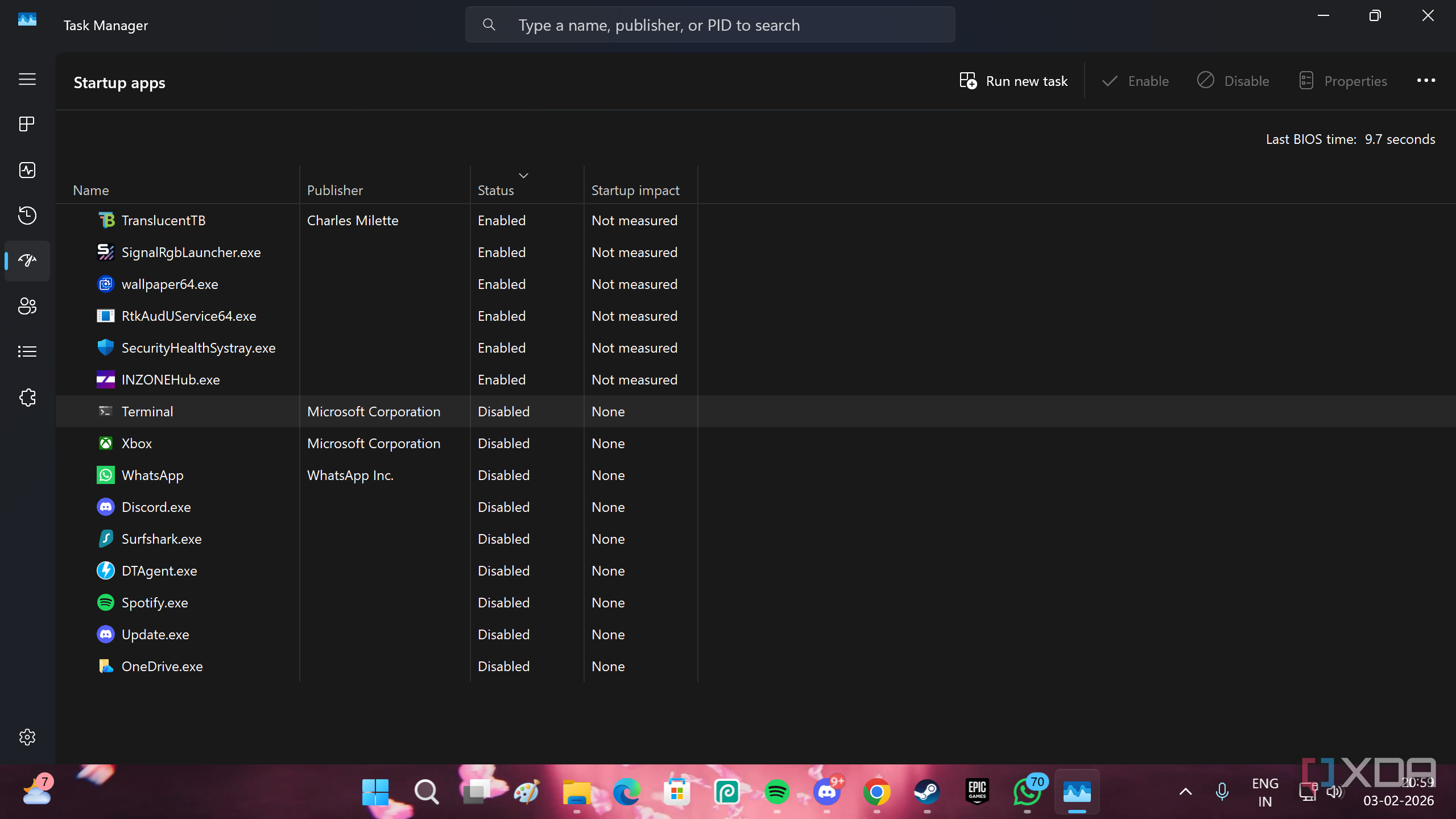This screenshot has height=819, width=1456.
Task: Select the INZONEHub.exe row
Action: coord(755,379)
